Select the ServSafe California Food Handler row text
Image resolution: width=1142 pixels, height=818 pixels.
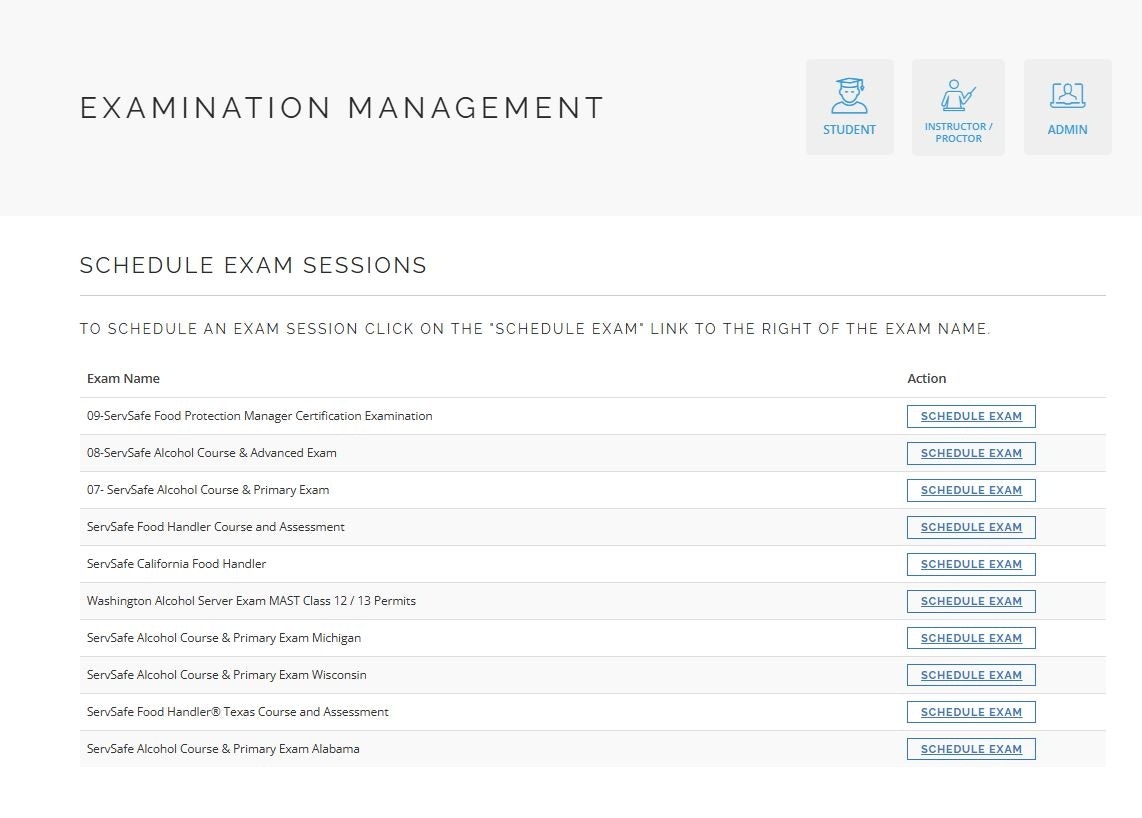(176, 564)
